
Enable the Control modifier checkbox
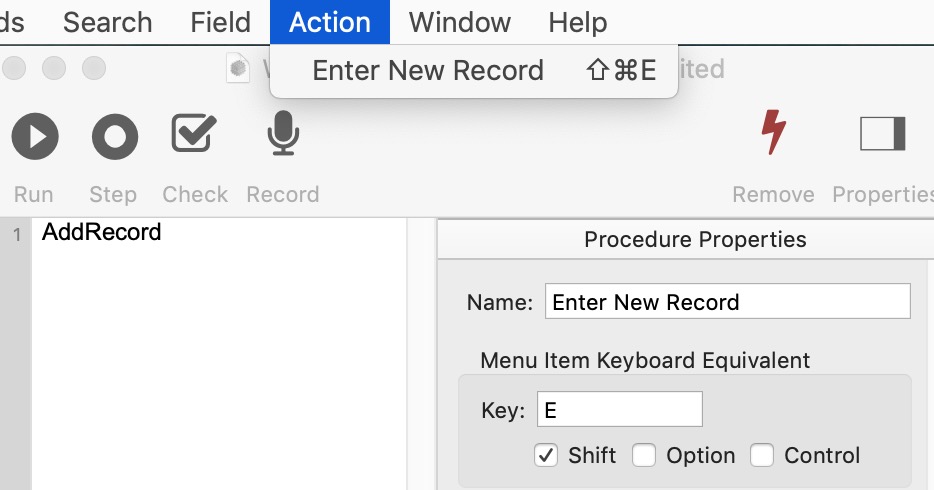click(762, 455)
